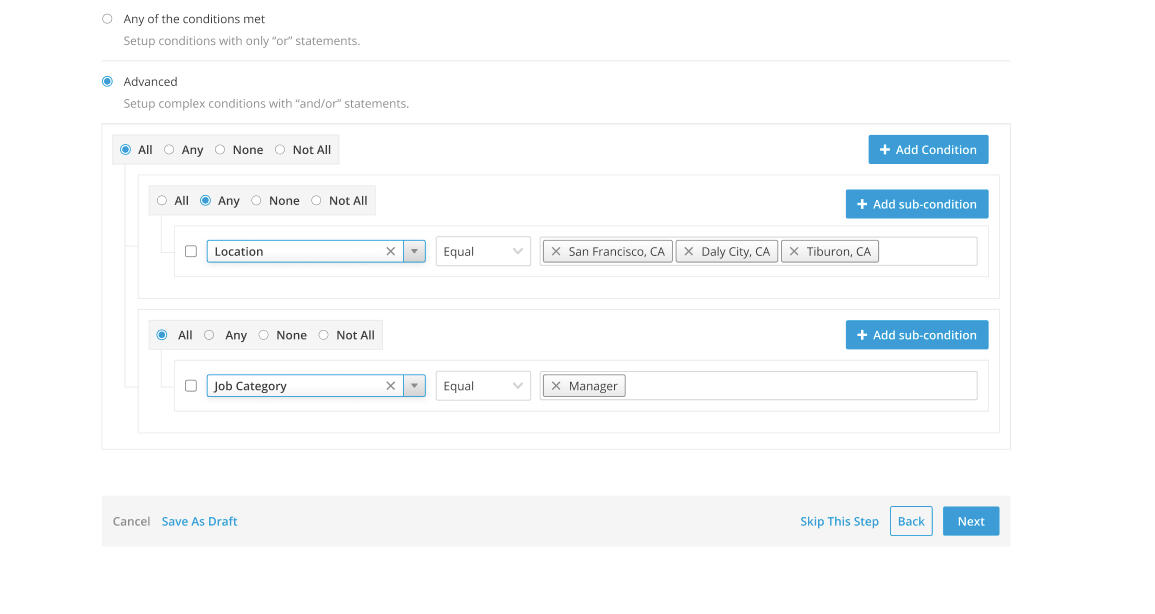
Task: Remove the Manager job category tag
Action: (556, 385)
